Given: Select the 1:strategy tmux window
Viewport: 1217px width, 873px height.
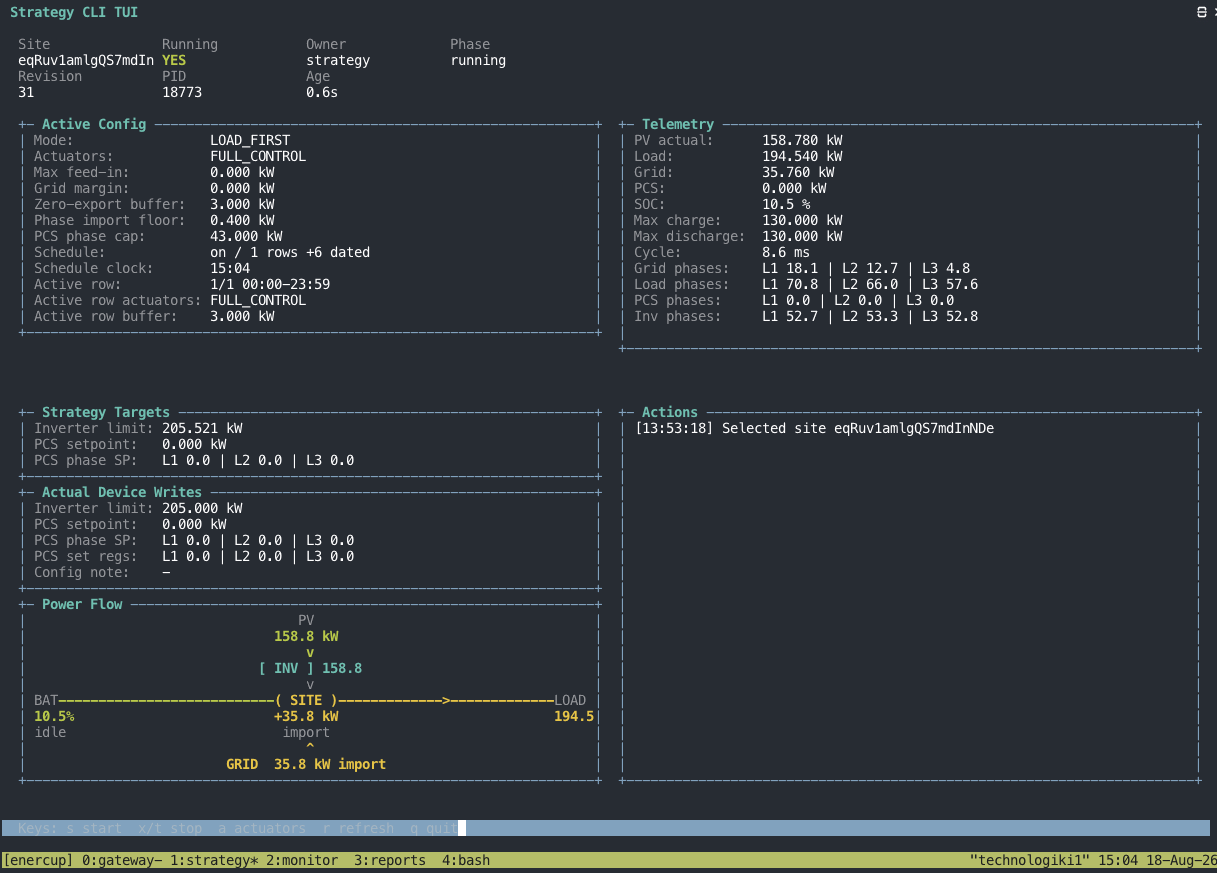Looking at the screenshot, I should [x=214, y=860].
